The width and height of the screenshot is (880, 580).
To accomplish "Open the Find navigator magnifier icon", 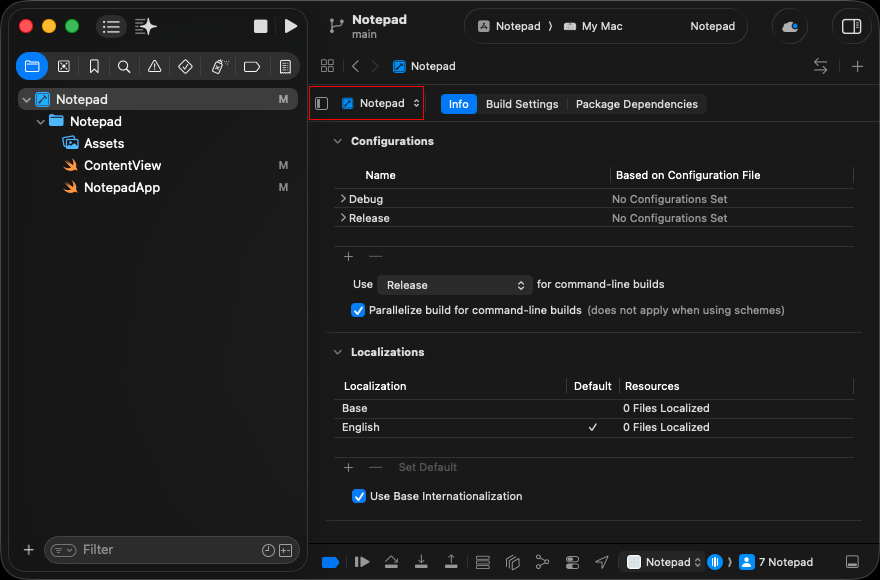I will coord(124,67).
